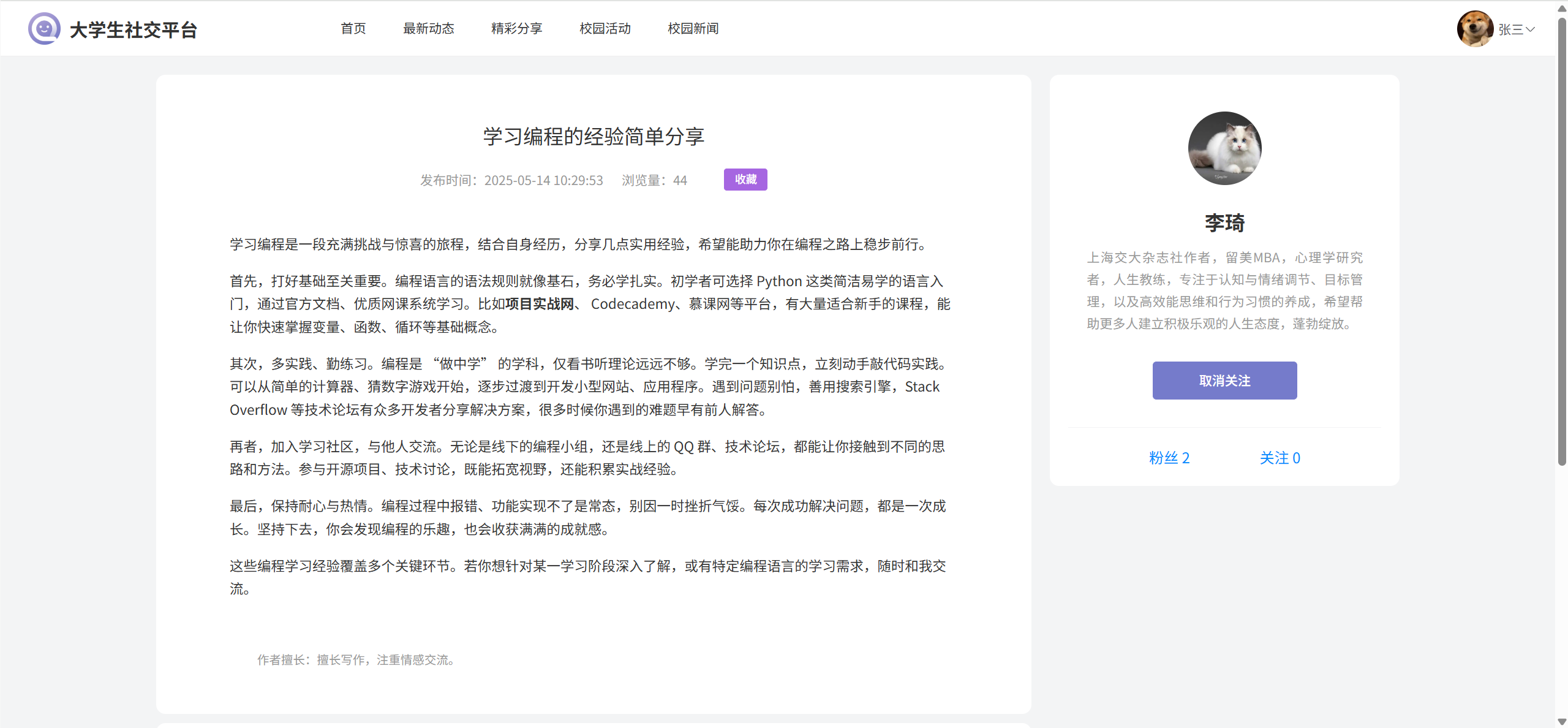Click the article title 学习编程的经验简单分享

[x=593, y=136]
